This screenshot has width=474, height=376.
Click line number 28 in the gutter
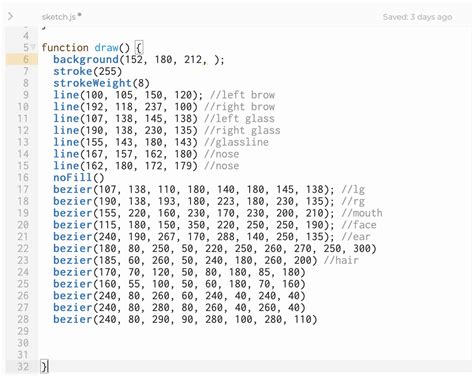23,320
